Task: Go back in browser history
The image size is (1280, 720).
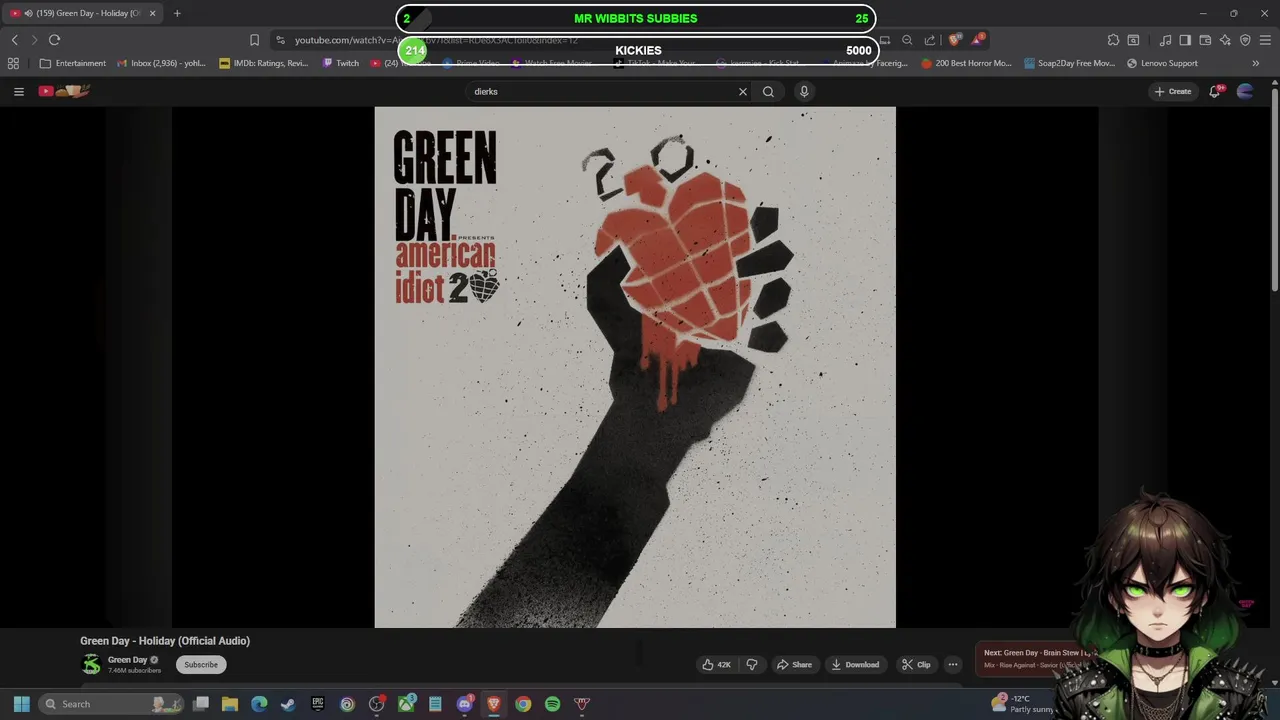Action: click(14, 40)
